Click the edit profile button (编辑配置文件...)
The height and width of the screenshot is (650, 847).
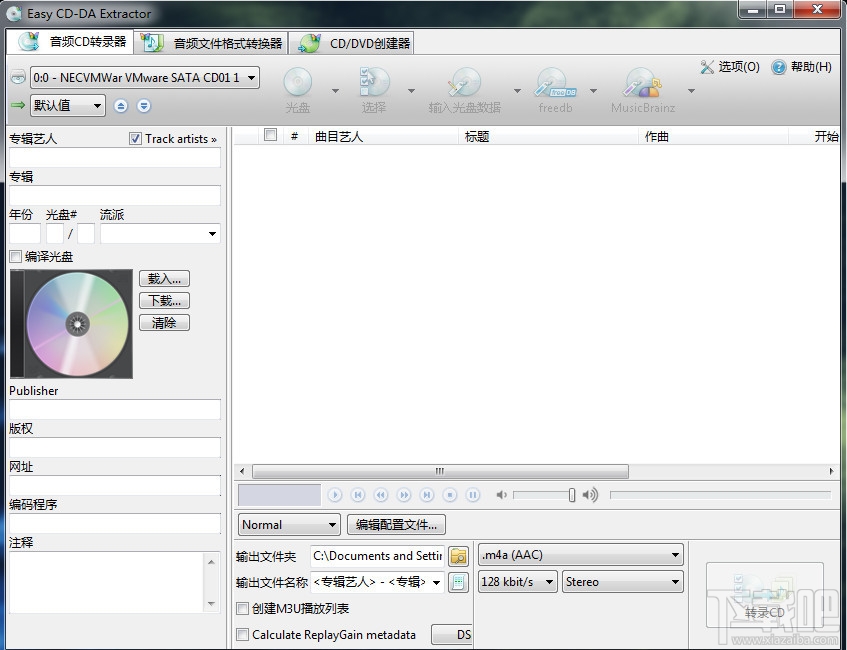[x=396, y=525]
